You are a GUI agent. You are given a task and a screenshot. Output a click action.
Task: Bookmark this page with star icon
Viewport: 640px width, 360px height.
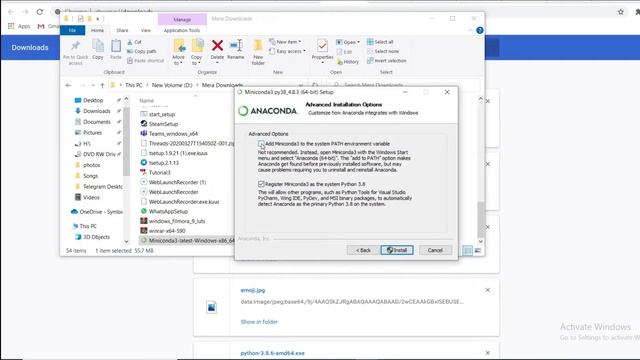pos(621,12)
